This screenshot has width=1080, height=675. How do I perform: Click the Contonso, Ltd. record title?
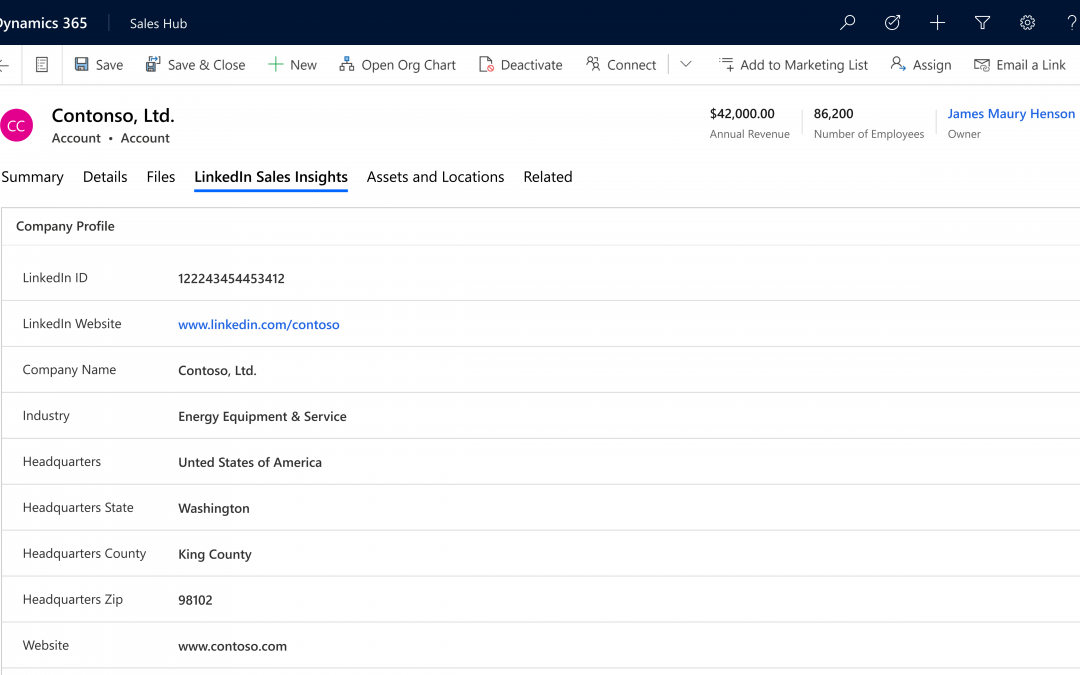coord(113,116)
